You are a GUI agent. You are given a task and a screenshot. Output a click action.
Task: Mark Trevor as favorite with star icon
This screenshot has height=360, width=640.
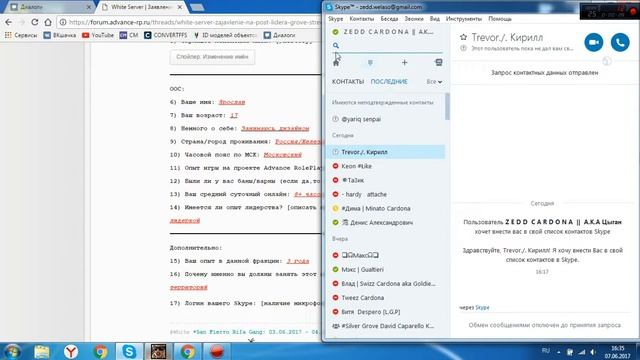463,37
